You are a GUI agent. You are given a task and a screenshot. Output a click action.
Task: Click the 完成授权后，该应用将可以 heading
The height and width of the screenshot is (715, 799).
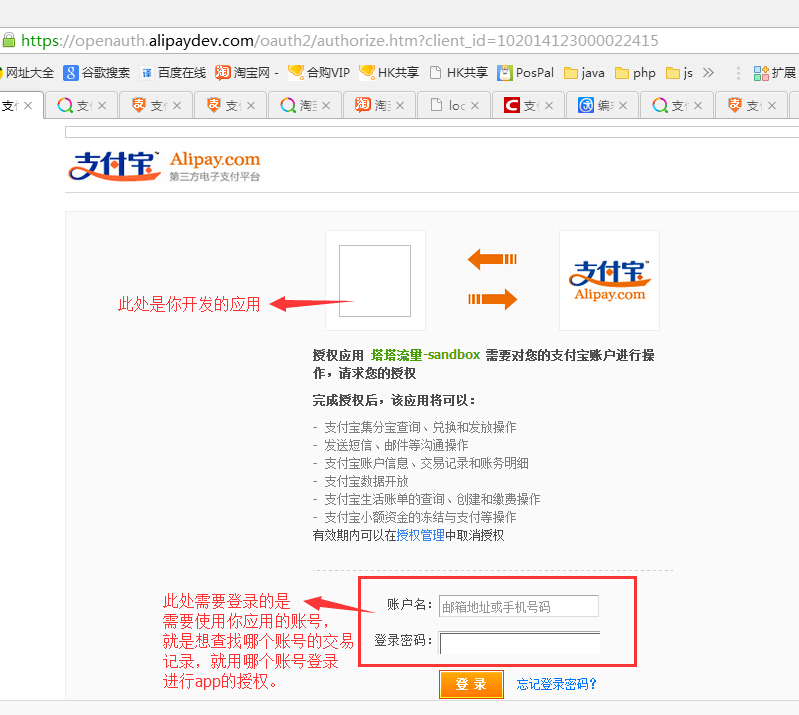pos(394,401)
